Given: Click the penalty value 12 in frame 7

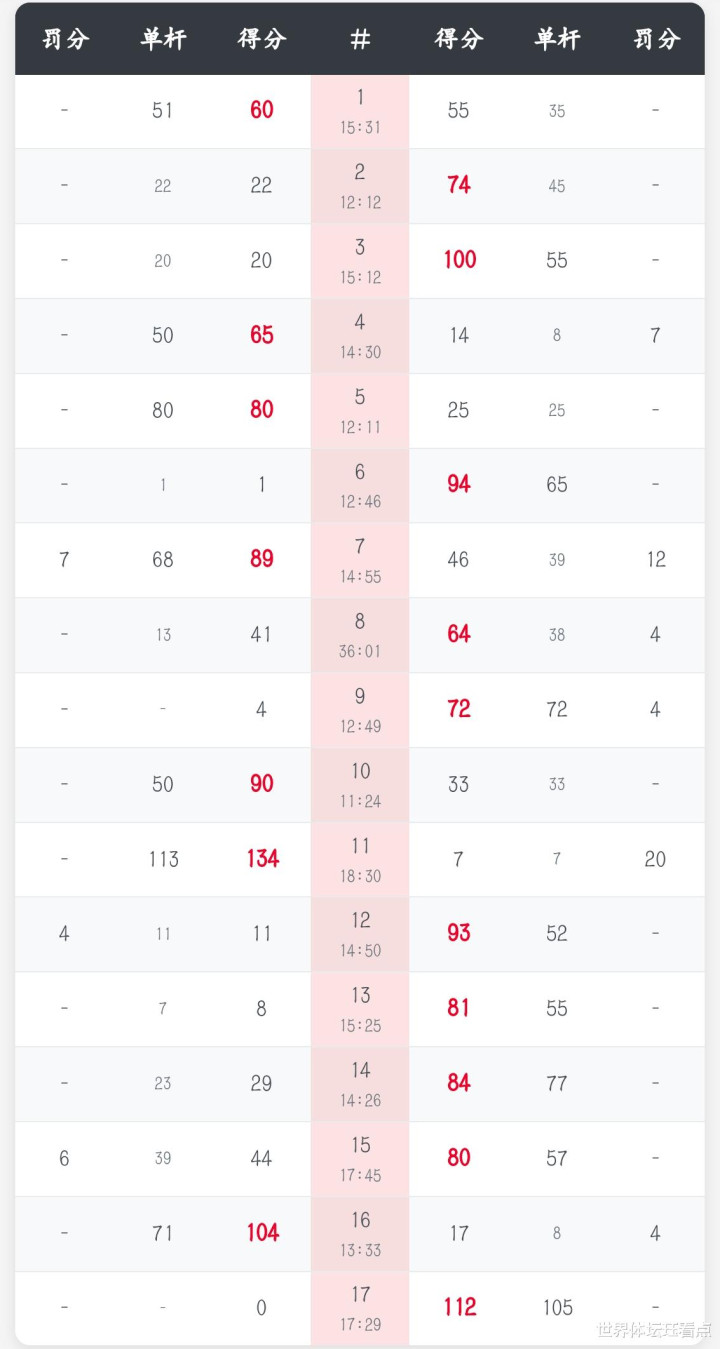Looking at the screenshot, I should point(655,559).
